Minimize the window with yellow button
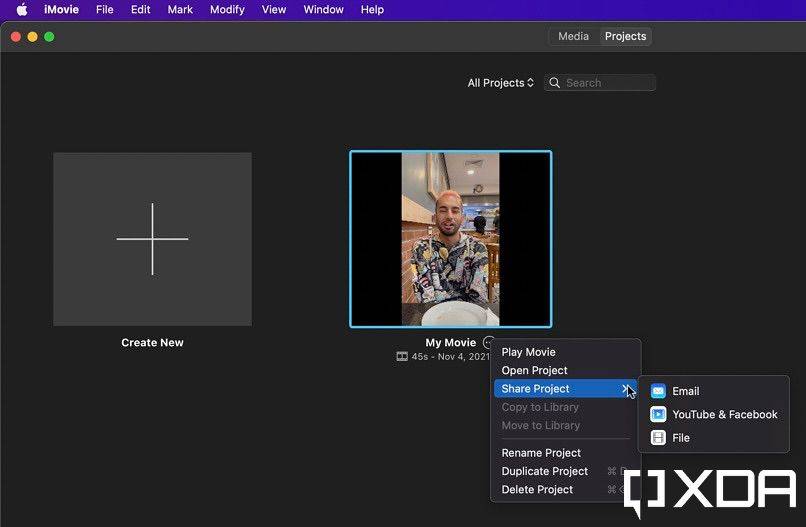The height and width of the screenshot is (527, 806). point(32,37)
